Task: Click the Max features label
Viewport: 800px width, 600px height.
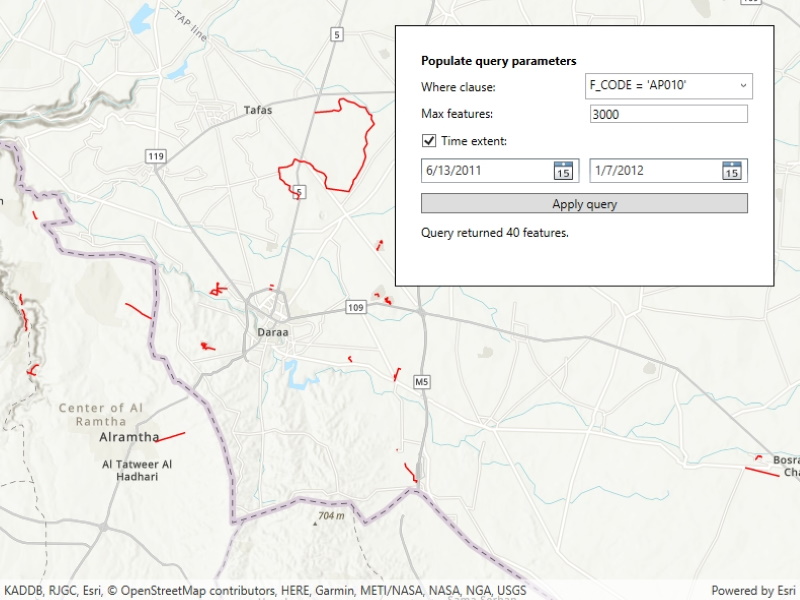Action: pos(457,114)
